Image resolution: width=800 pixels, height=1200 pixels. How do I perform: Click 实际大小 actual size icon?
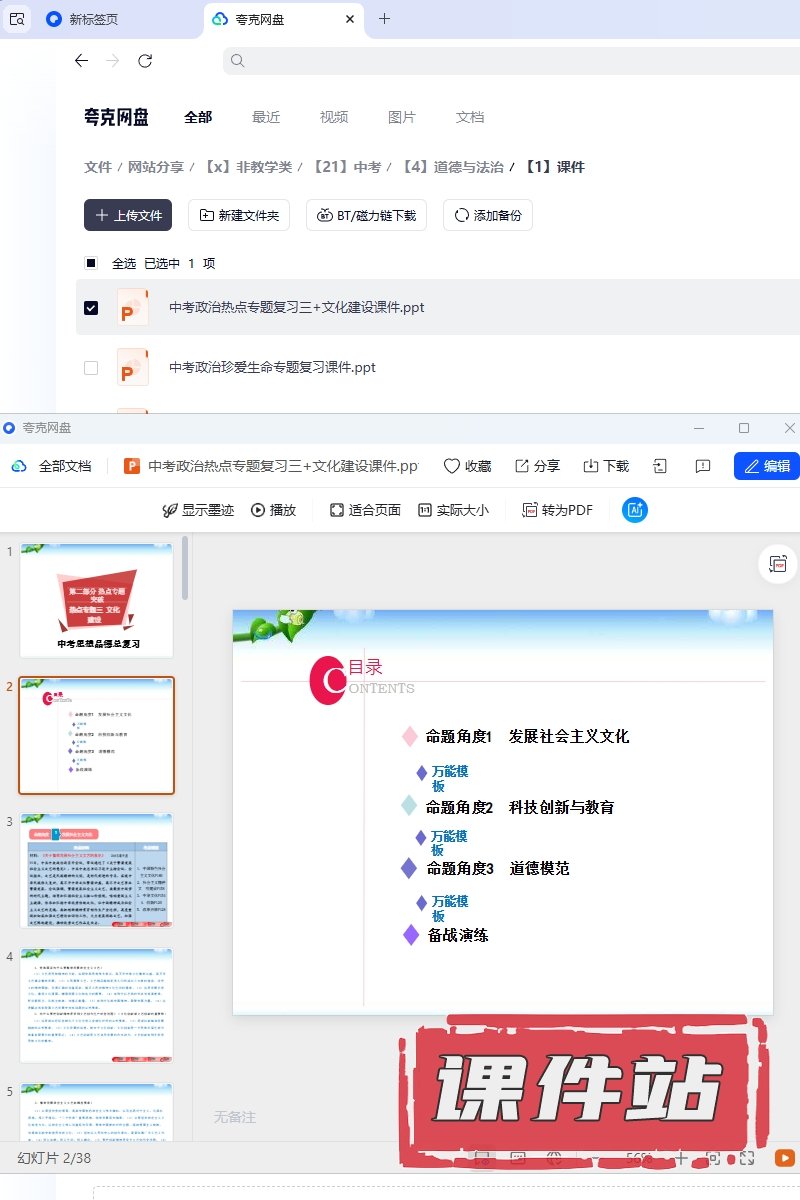tap(425, 510)
